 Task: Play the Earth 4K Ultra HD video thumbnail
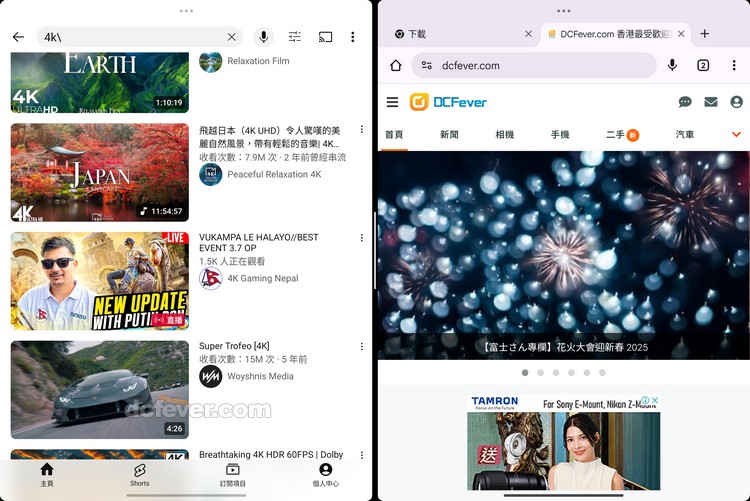coord(99,82)
